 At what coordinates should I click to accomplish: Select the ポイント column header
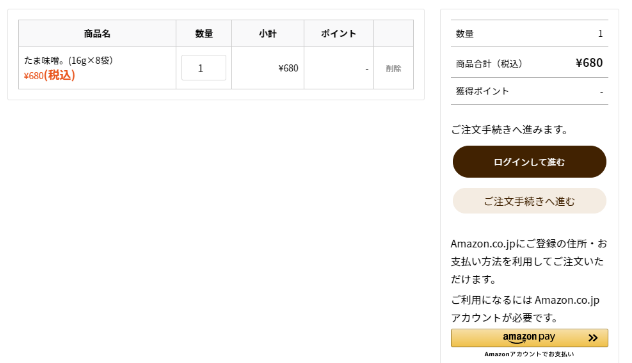click(339, 33)
